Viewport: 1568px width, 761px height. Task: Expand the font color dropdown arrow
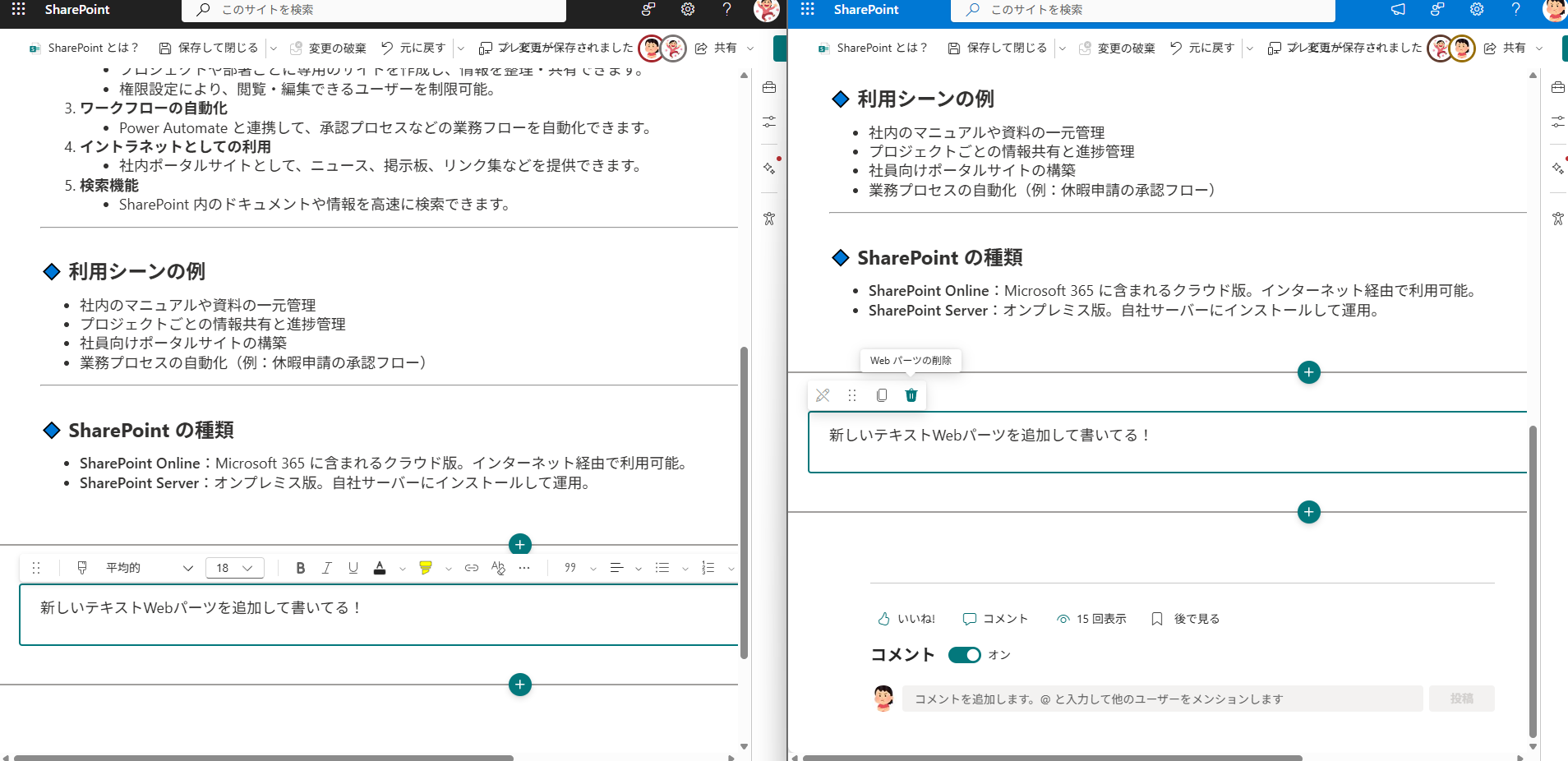tap(403, 569)
